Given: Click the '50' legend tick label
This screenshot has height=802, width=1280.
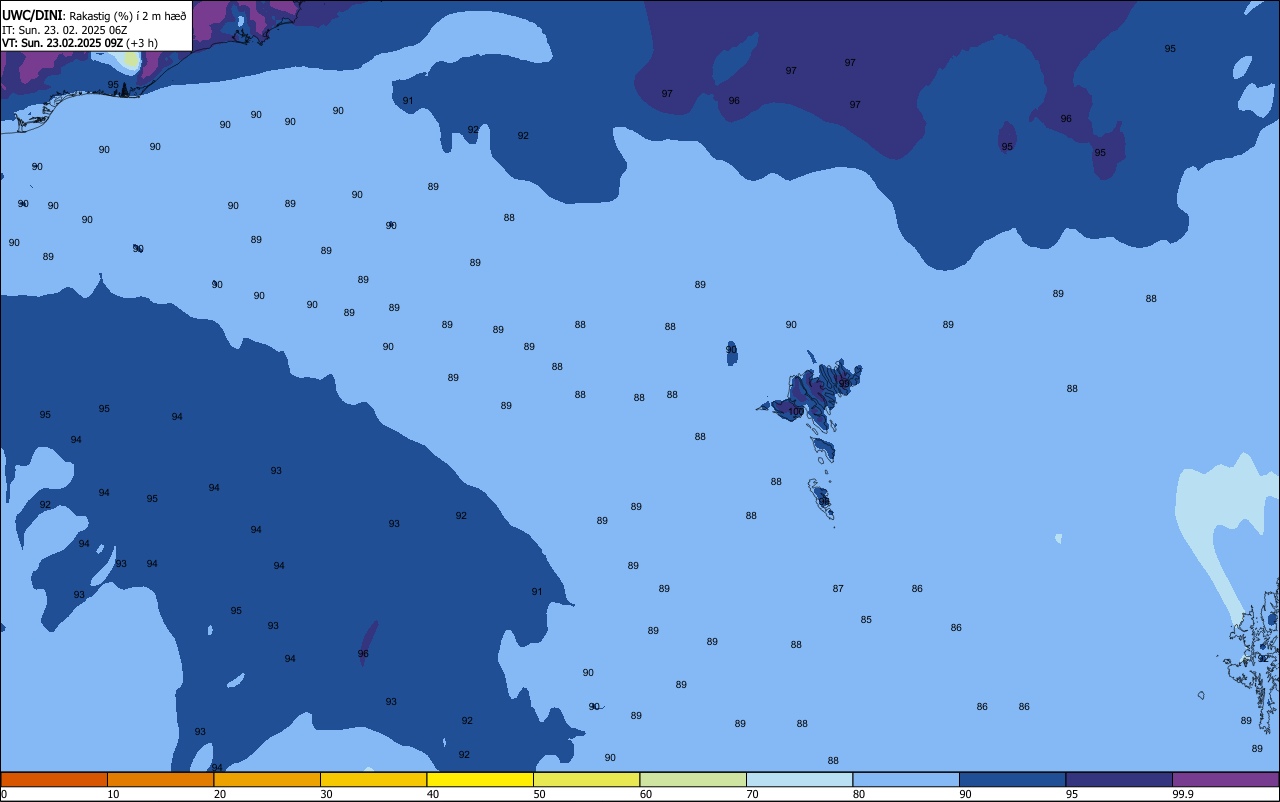Looking at the screenshot, I should [539, 794].
